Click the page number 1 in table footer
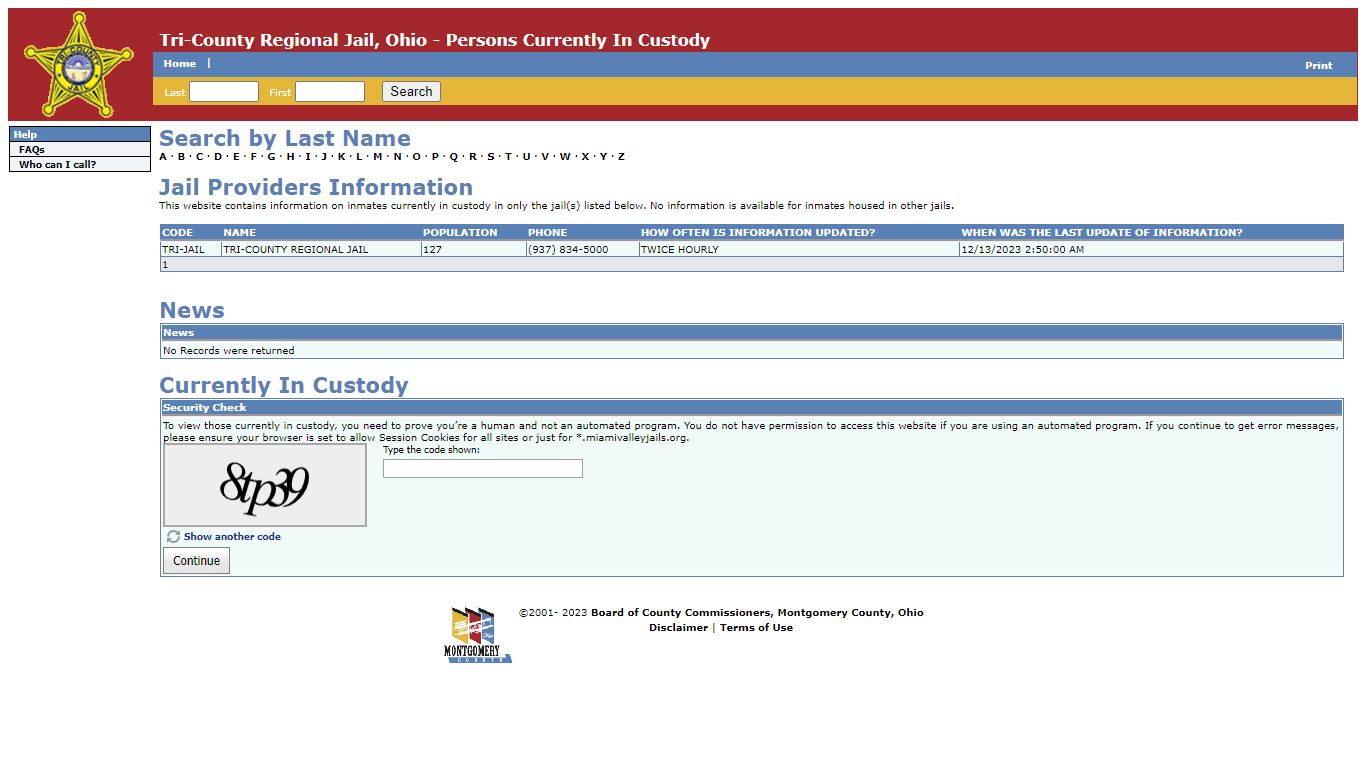The image size is (1366, 768). tap(165, 265)
